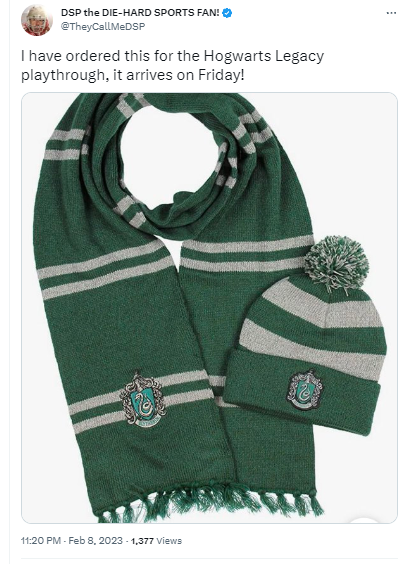This screenshot has width=408, height=564.
Task: Click the Slytherin crest on the scarf
Action: pos(143,400)
